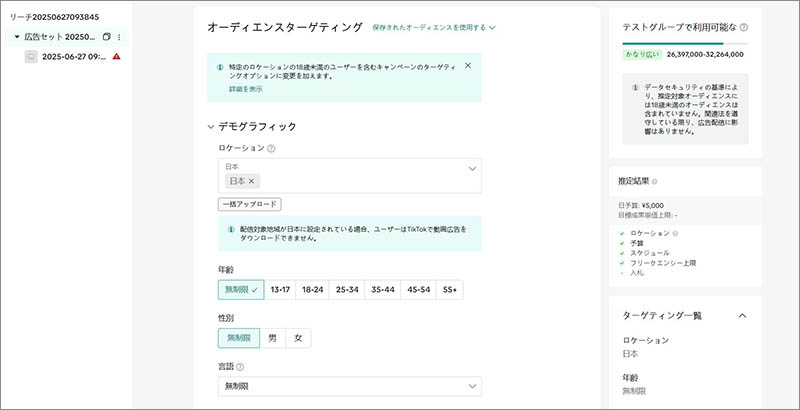Open the three-dot menu for 広告セット

(119, 37)
